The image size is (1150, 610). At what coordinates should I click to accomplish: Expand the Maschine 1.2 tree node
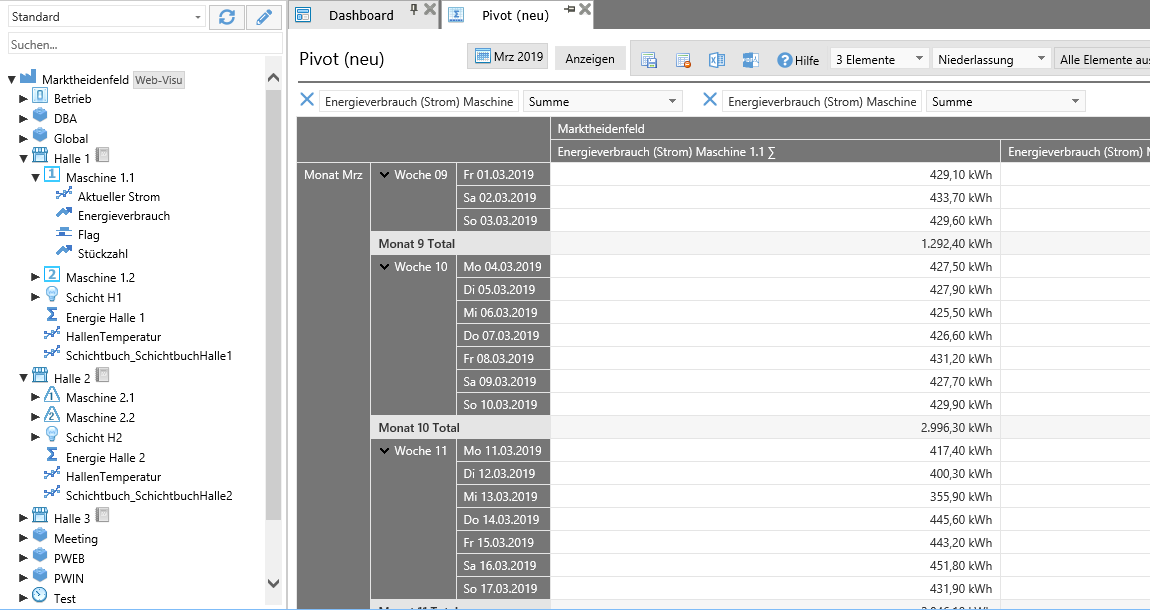36,277
